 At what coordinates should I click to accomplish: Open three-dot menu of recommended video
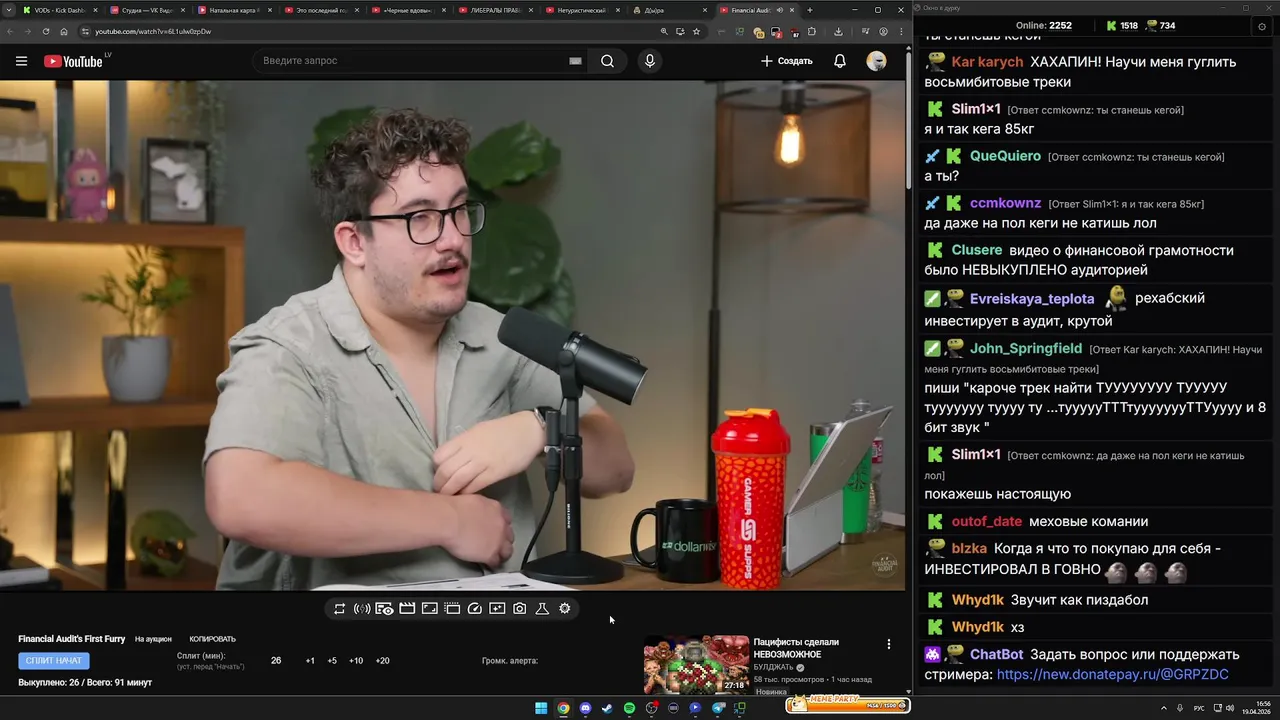(x=889, y=644)
